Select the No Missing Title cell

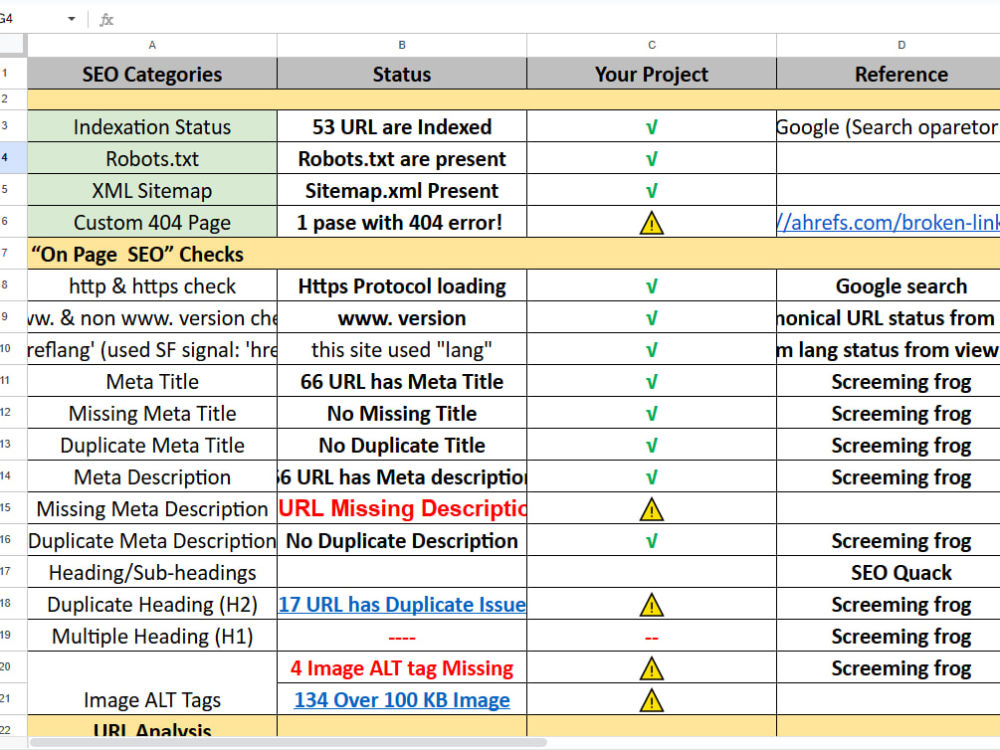point(402,413)
